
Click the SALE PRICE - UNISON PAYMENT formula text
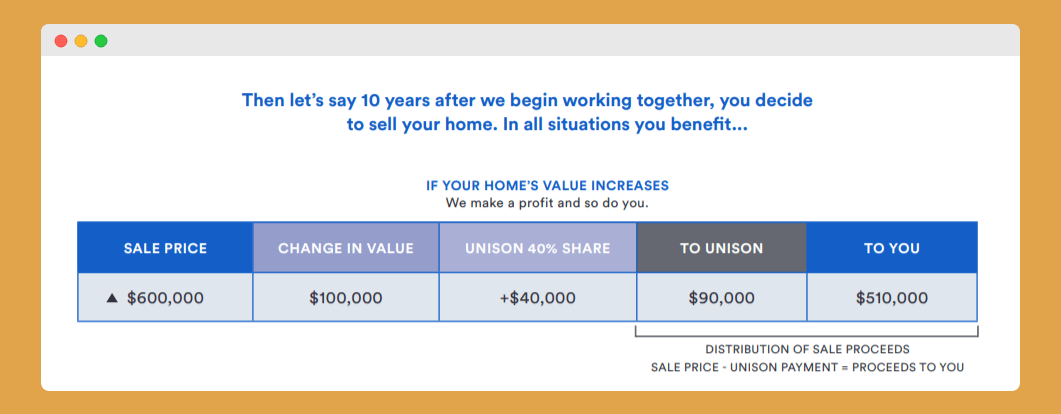[807, 367]
